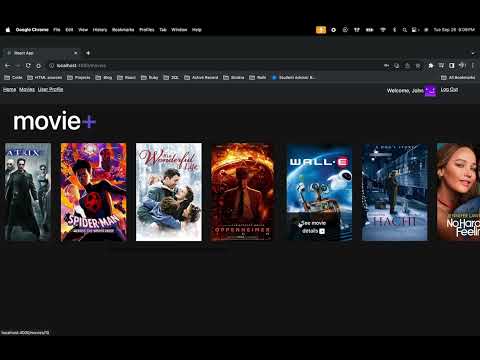Click the purple user avatar icon
Screen dimensions: 480x360
point(430,90)
